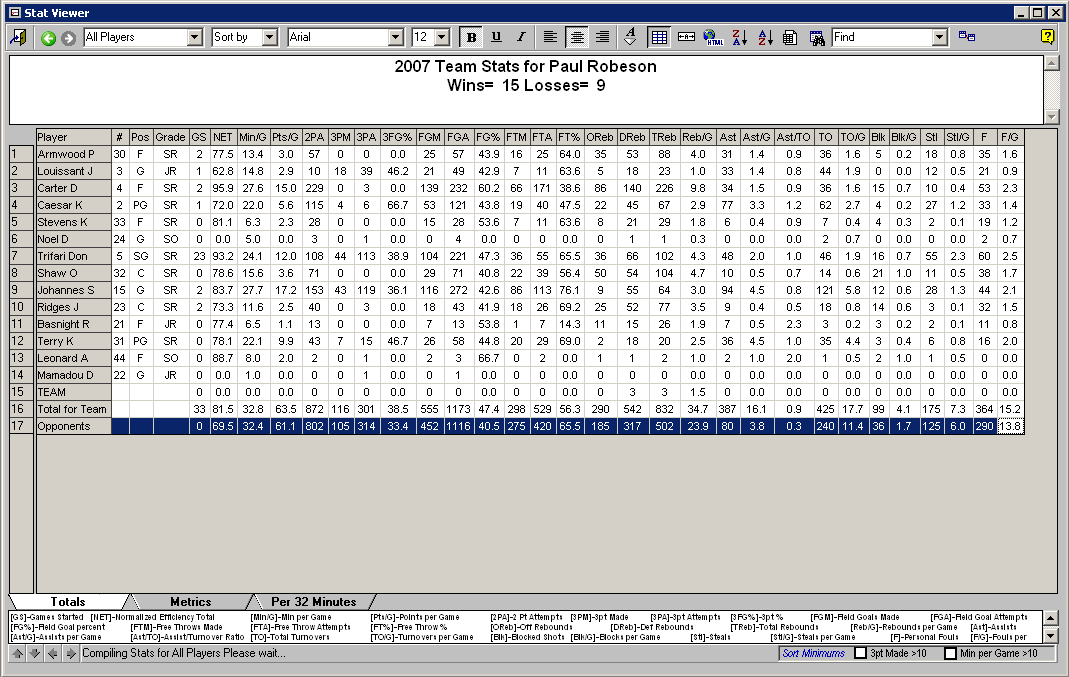Click the Pts/G column header

pyautogui.click(x=285, y=137)
